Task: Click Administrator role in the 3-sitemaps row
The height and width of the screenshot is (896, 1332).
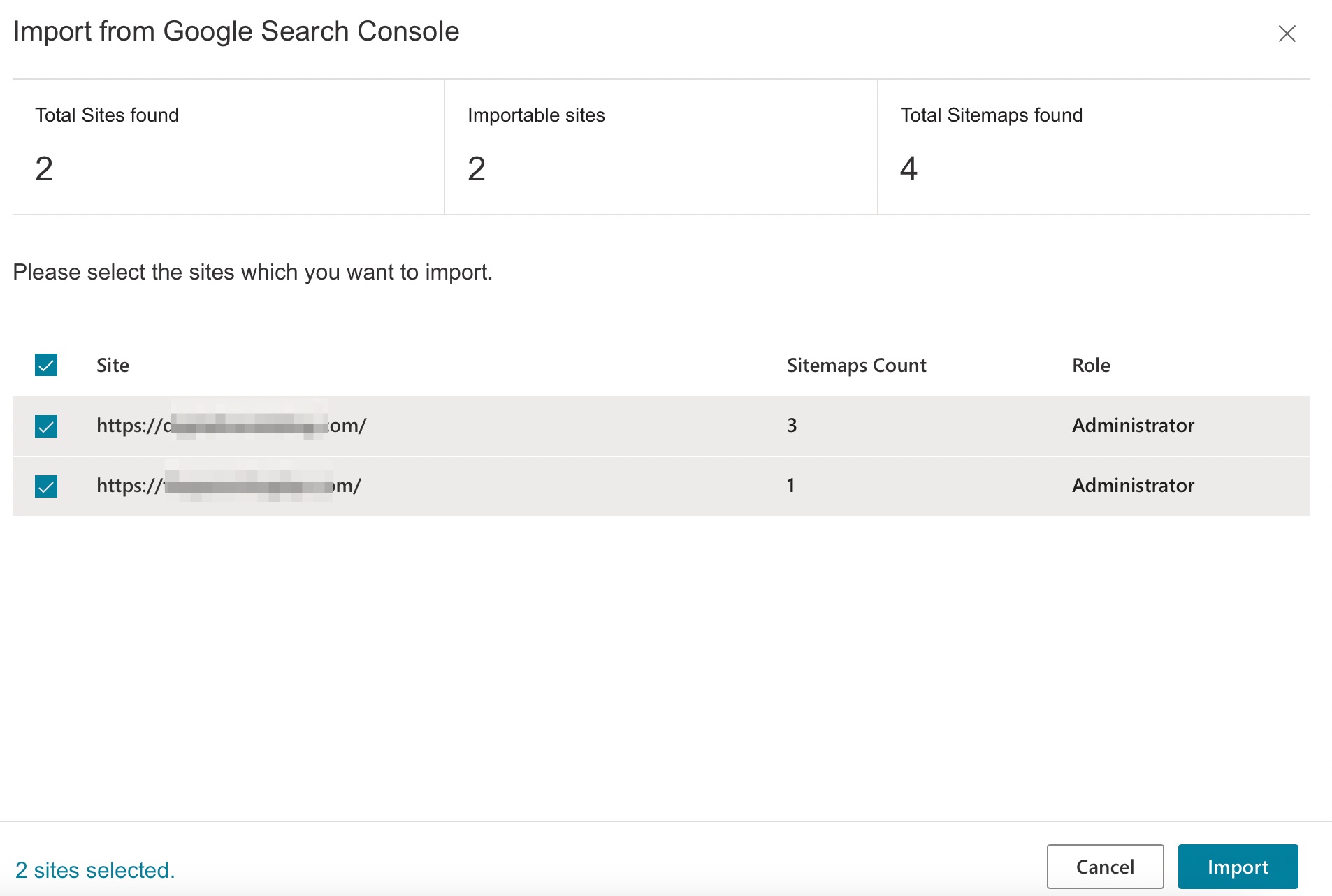Action: point(1133,425)
